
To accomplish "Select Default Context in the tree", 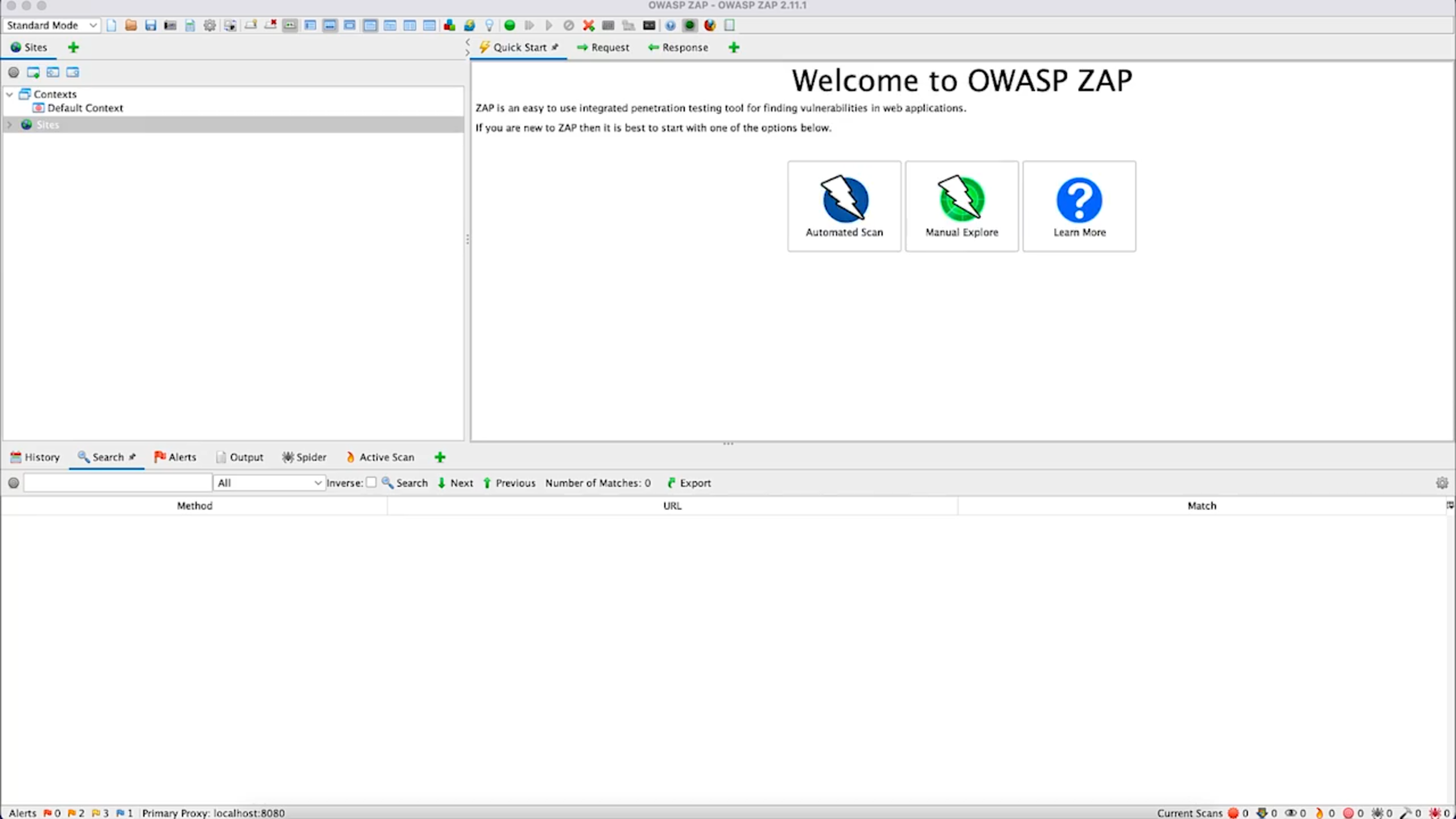I will [85, 108].
